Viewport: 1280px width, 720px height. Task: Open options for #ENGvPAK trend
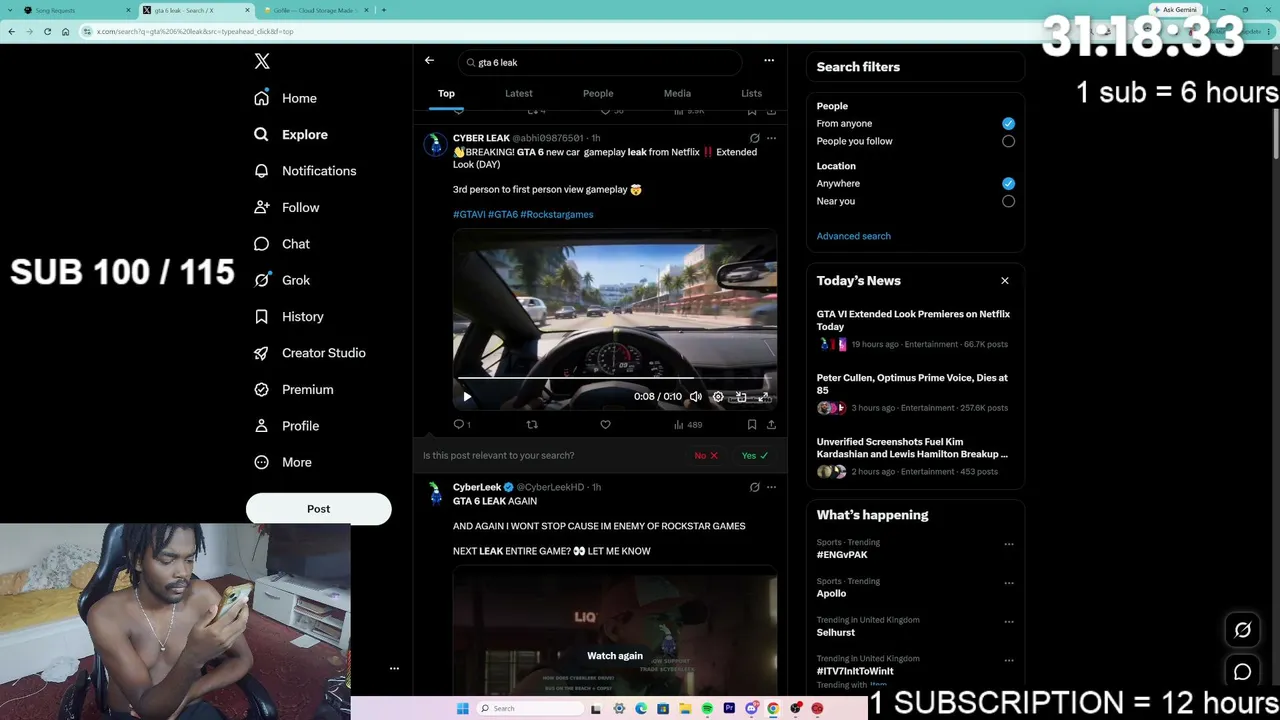click(1009, 545)
